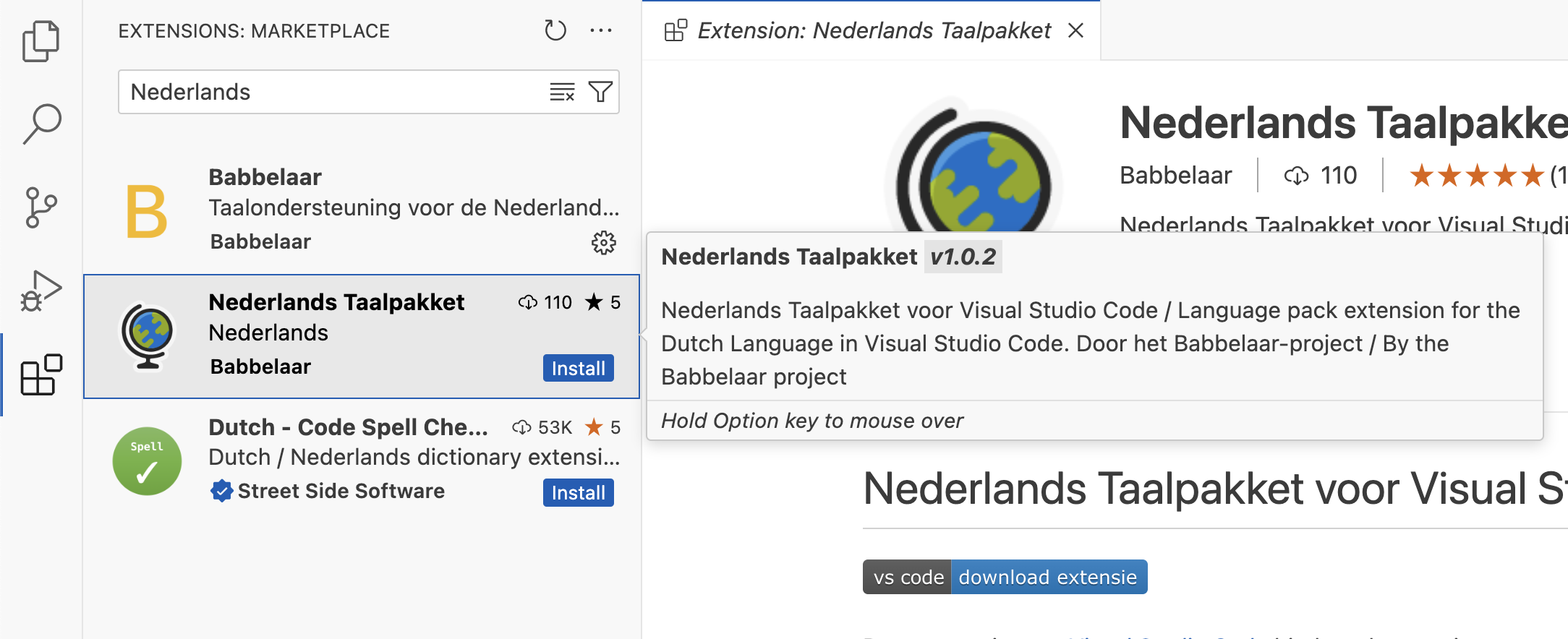
Task: Select the Nederlands Taalpakket list title
Action: 336,302
